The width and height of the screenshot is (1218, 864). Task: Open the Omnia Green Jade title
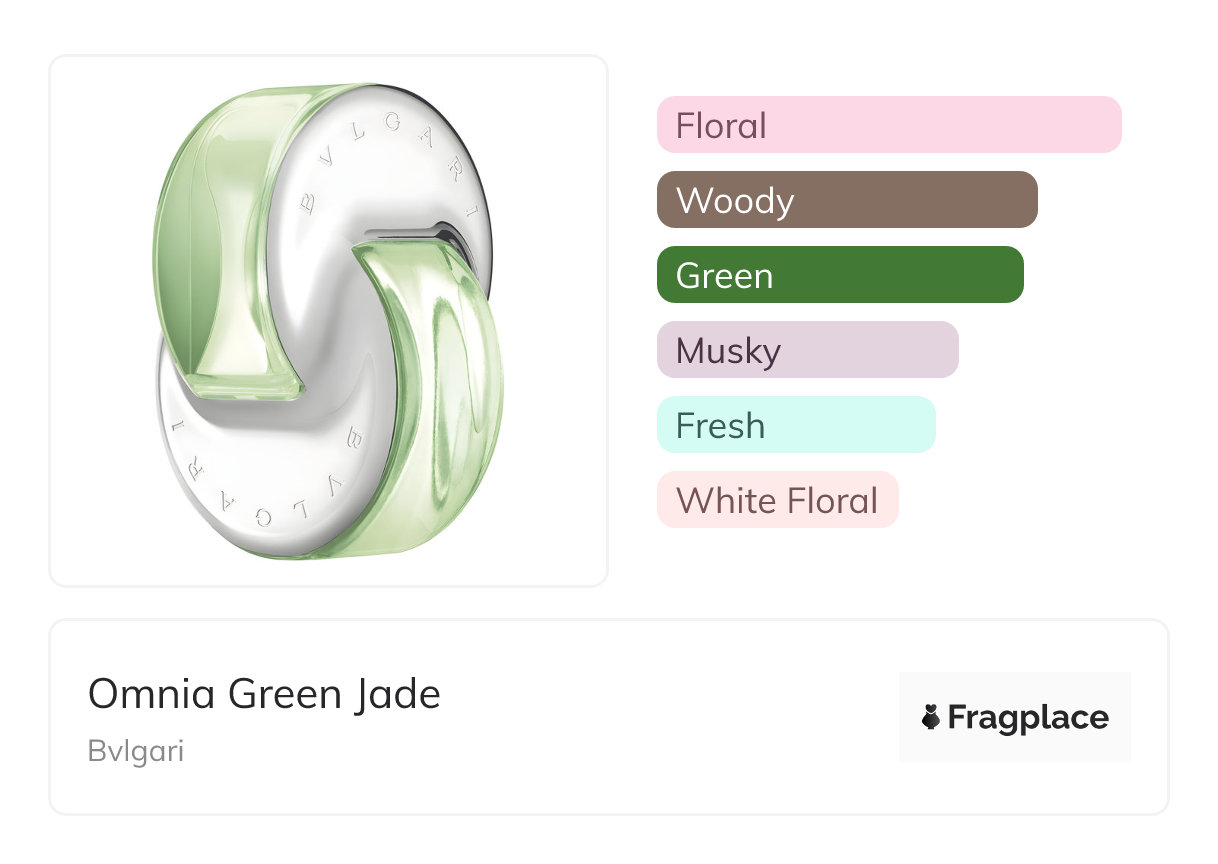click(264, 693)
